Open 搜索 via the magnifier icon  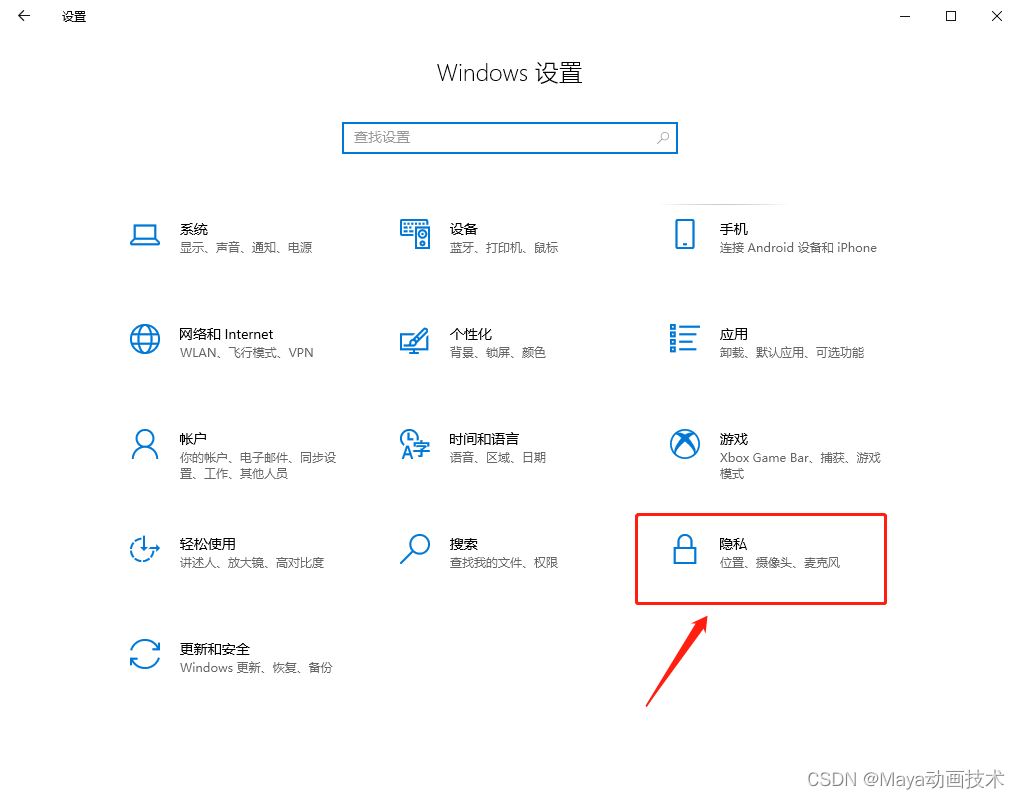(415, 551)
